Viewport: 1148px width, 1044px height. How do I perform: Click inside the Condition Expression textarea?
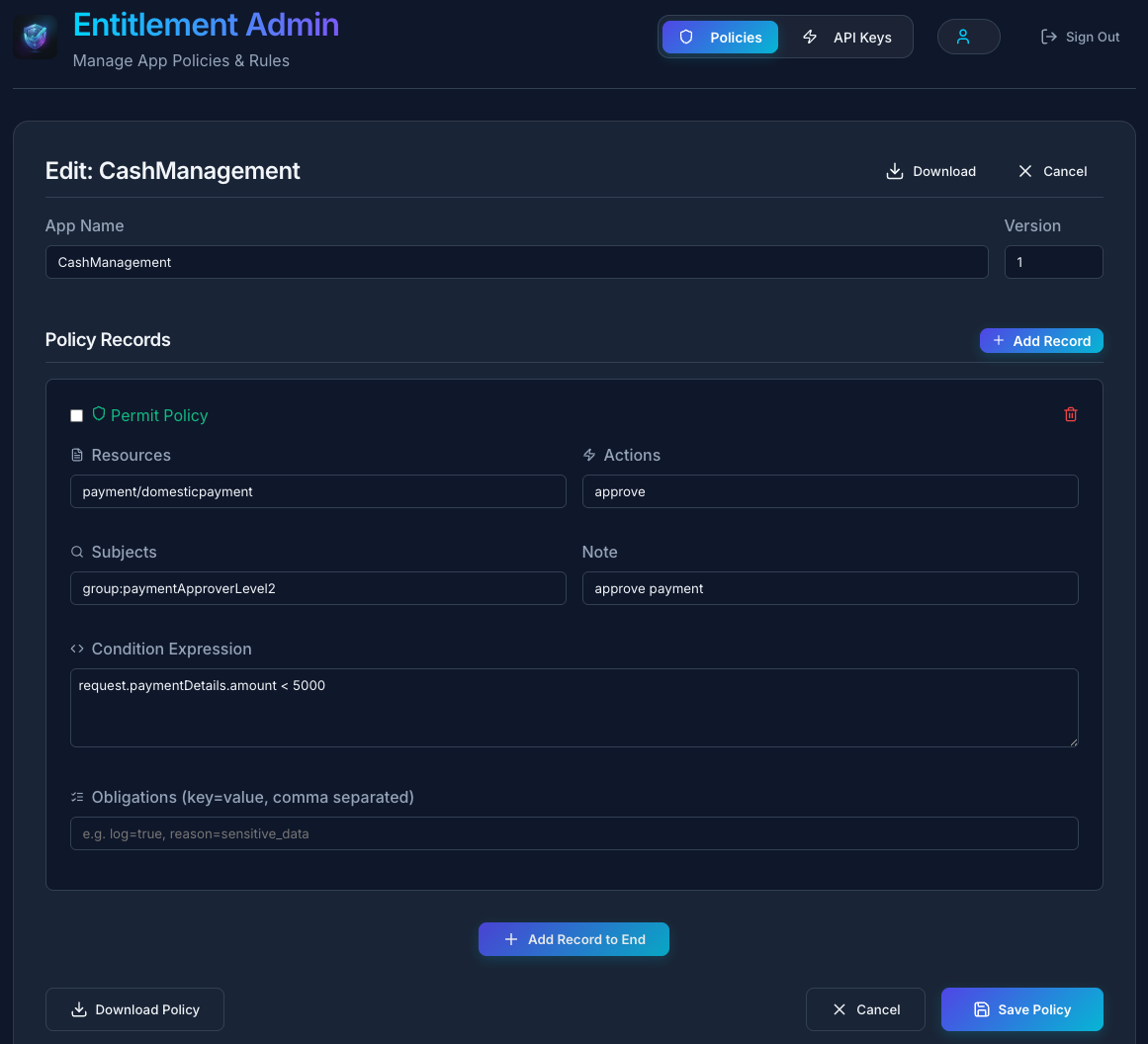point(574,707)
